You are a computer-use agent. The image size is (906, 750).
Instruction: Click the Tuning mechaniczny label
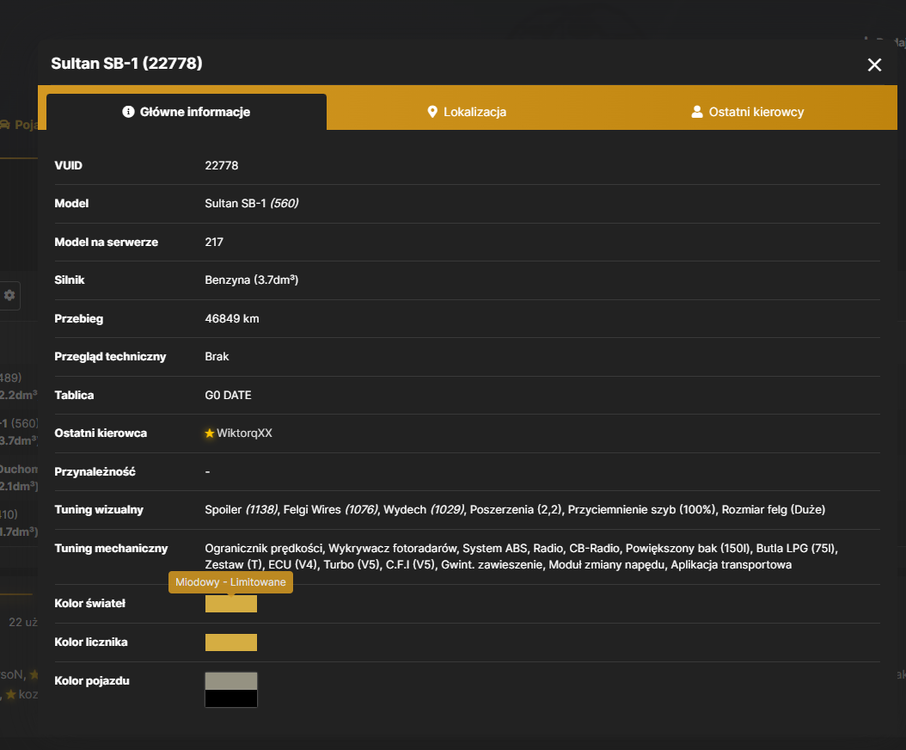[111, 548]
